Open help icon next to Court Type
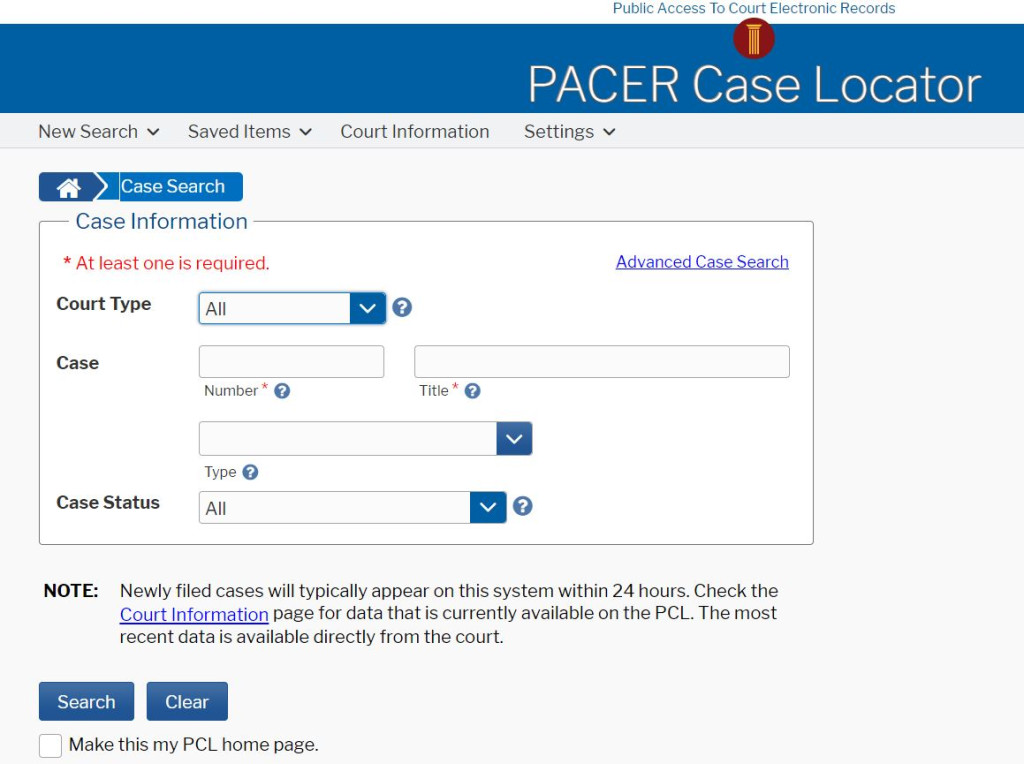The width and height of the screenshot is (1024, 764). [x=402, y=308]
